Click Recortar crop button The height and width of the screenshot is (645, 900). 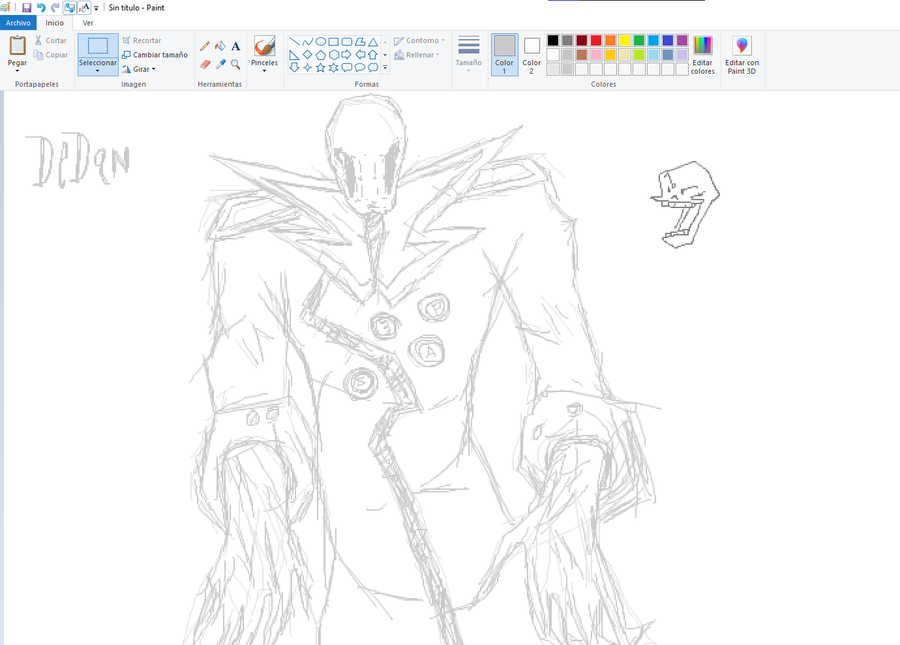pyautogui.click(x=142, y=40)
